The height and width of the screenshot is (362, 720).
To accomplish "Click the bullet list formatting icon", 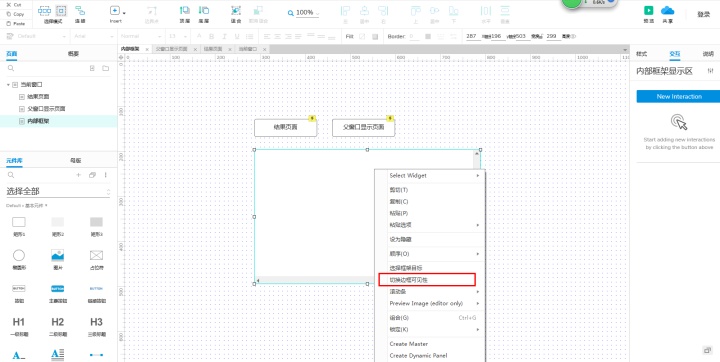I will [249, 36].
